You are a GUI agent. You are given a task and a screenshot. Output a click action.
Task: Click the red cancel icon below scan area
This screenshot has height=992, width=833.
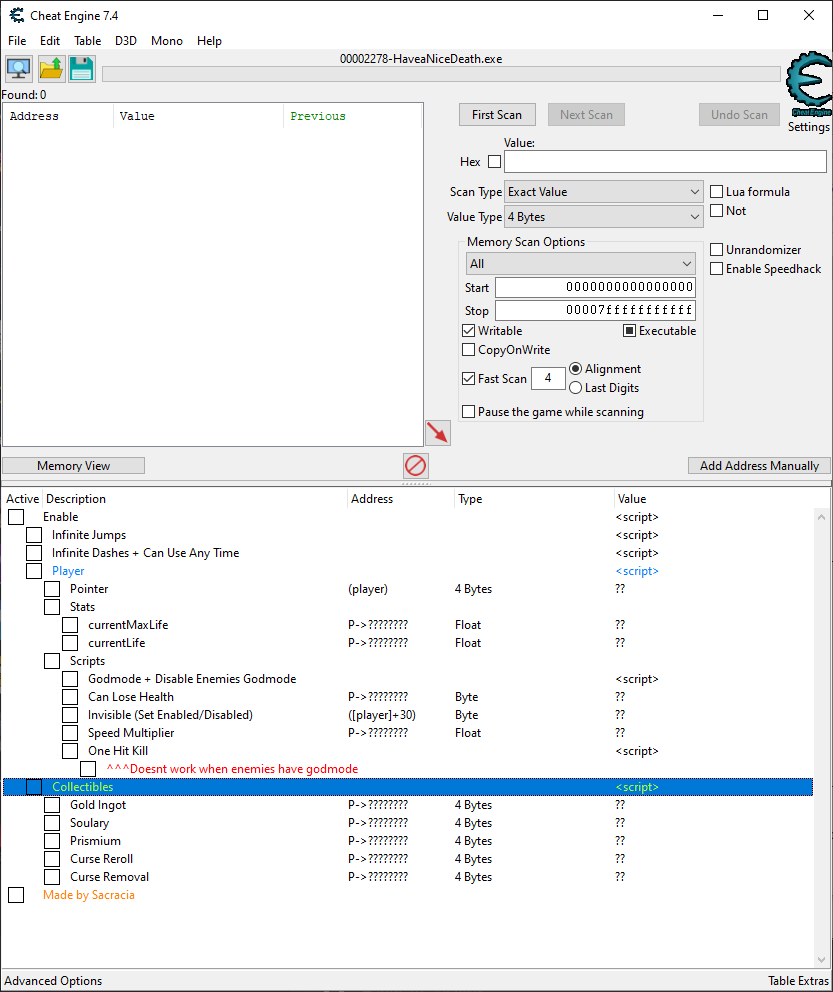[x=416, y=466]
